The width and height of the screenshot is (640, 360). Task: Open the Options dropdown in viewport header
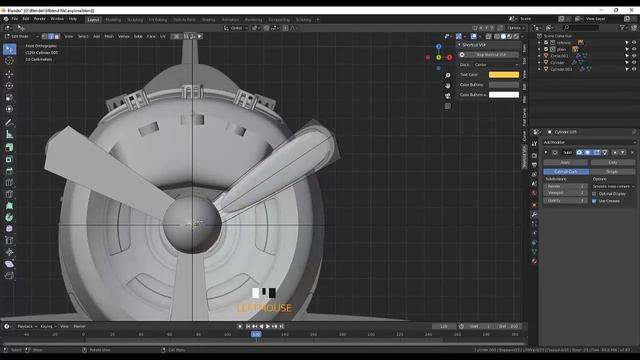[x=516, y=28]
